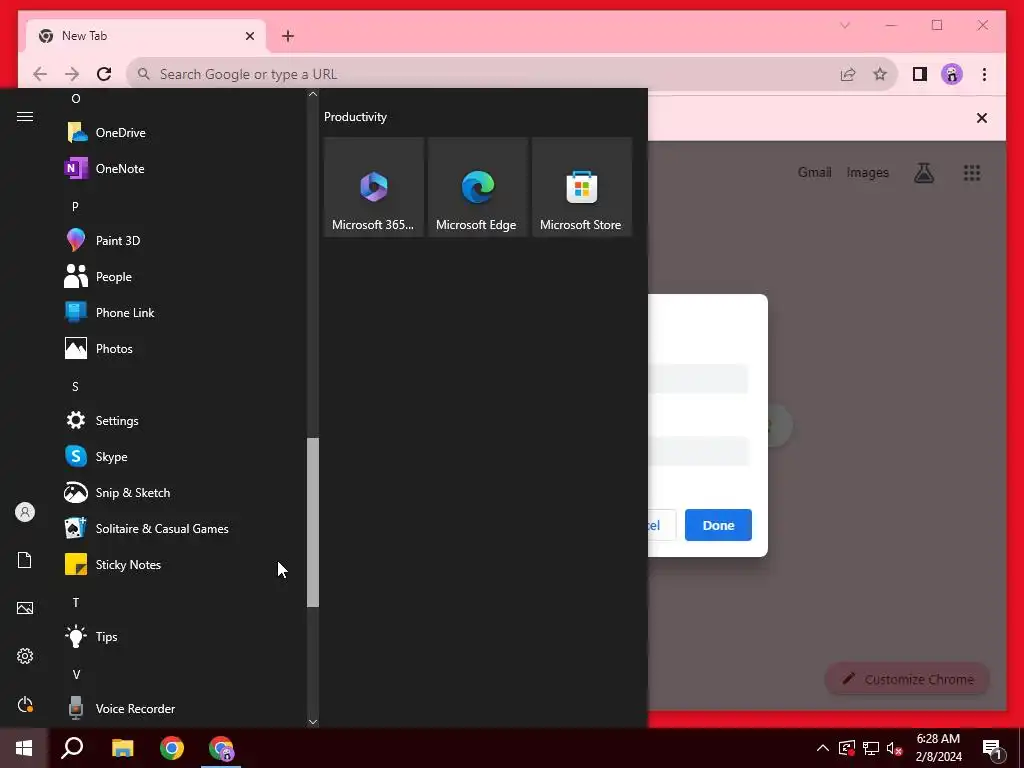Open the Power options in Start sidebar
This screenshot has height=768, width=1024.
25,705
